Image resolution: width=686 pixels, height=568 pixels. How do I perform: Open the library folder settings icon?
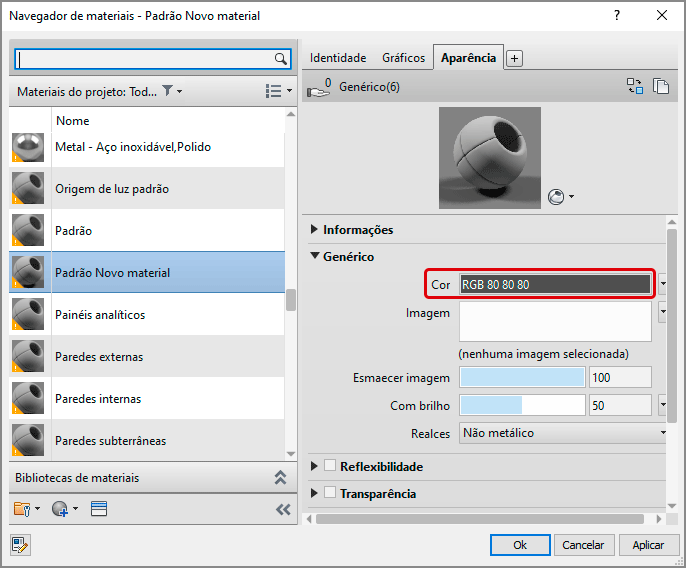pyautogui.click(x=22, y=509)
